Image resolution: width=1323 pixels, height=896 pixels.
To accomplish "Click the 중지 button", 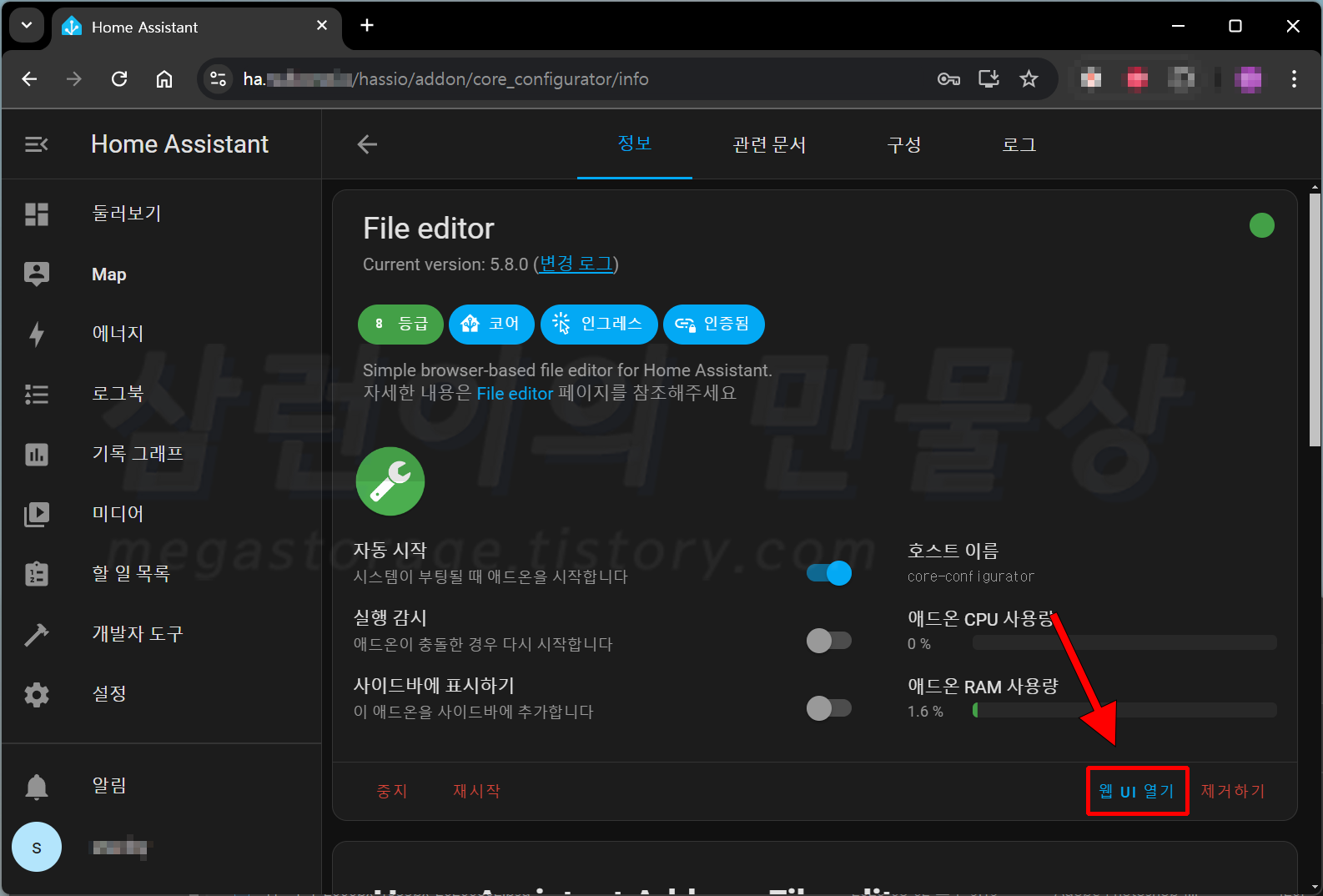I will pyautogui.click(x=392, y=791).
